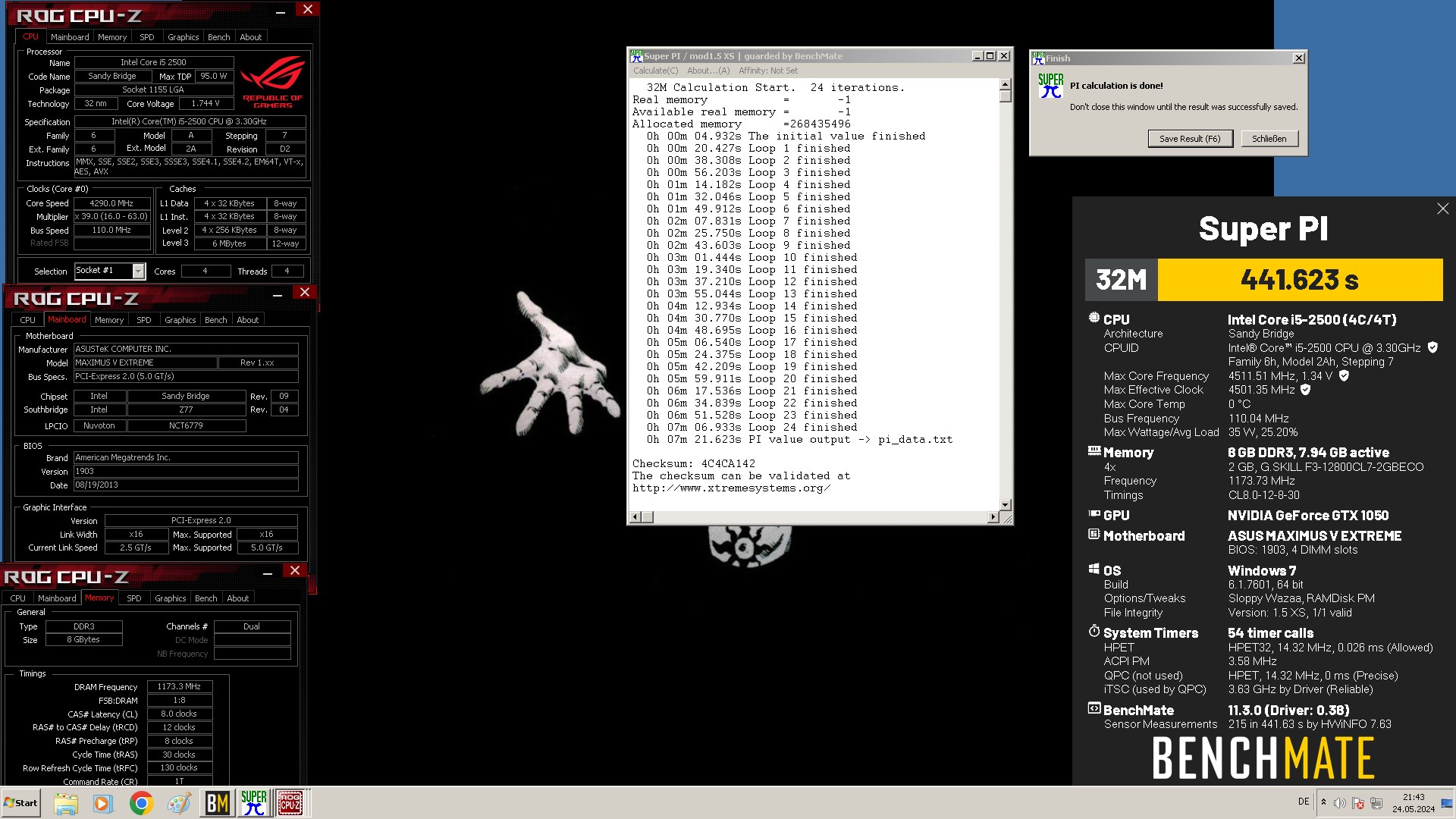The width and height of the screenshot is (1456, 819).
Task: Show hidden tray icons with the chevron
Action: [x=1323, y=802]
